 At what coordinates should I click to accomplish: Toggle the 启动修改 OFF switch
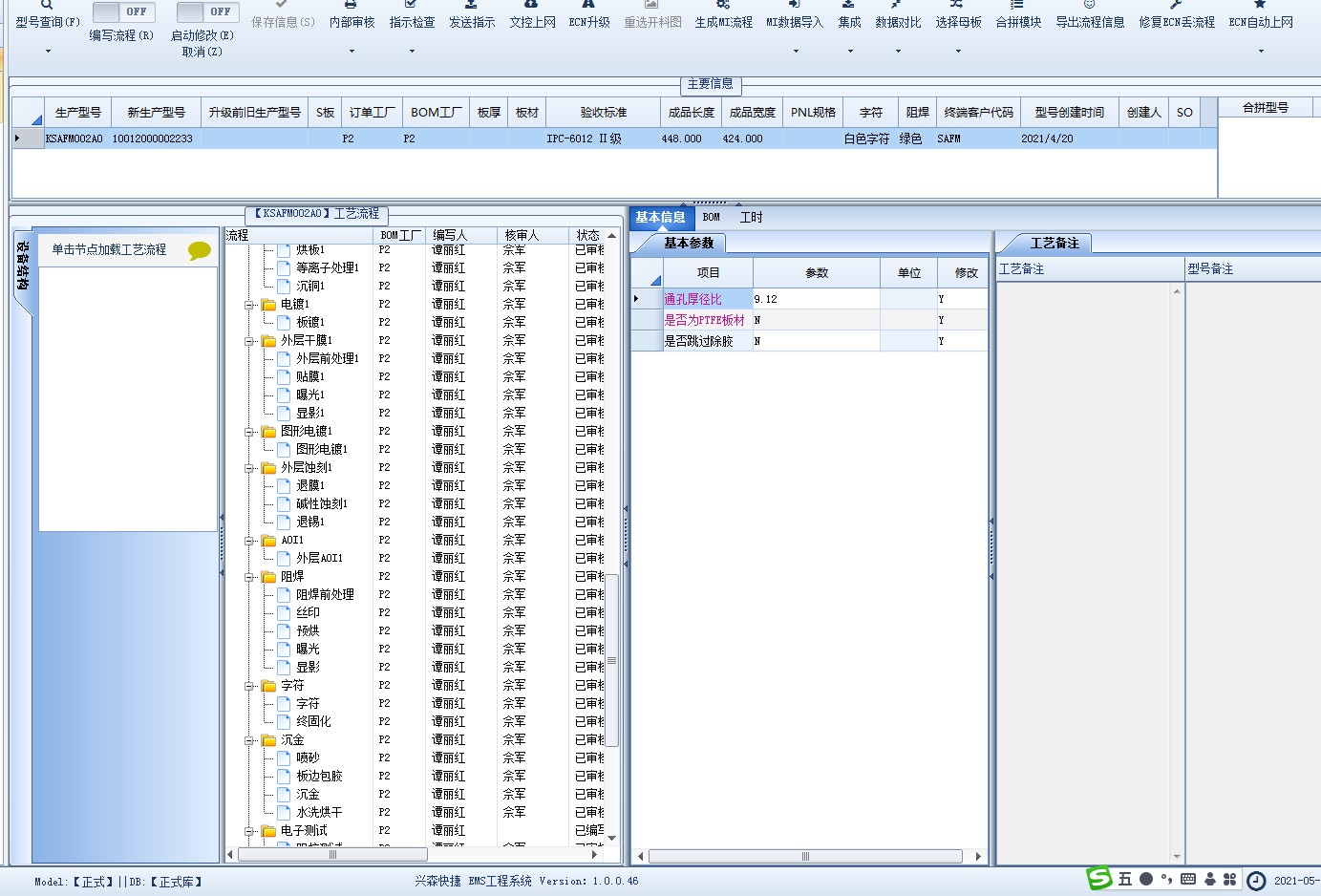[x=208, y=11]
